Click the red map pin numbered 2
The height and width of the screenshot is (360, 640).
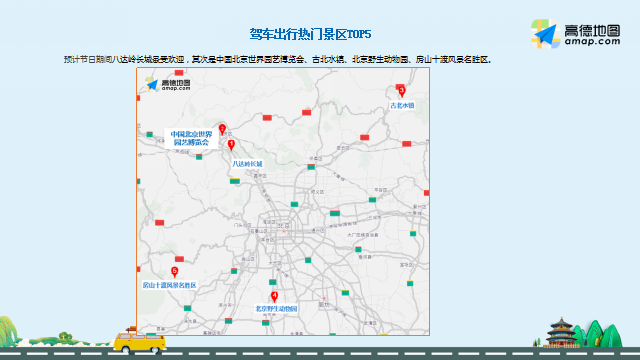click(x=222, y=130)
